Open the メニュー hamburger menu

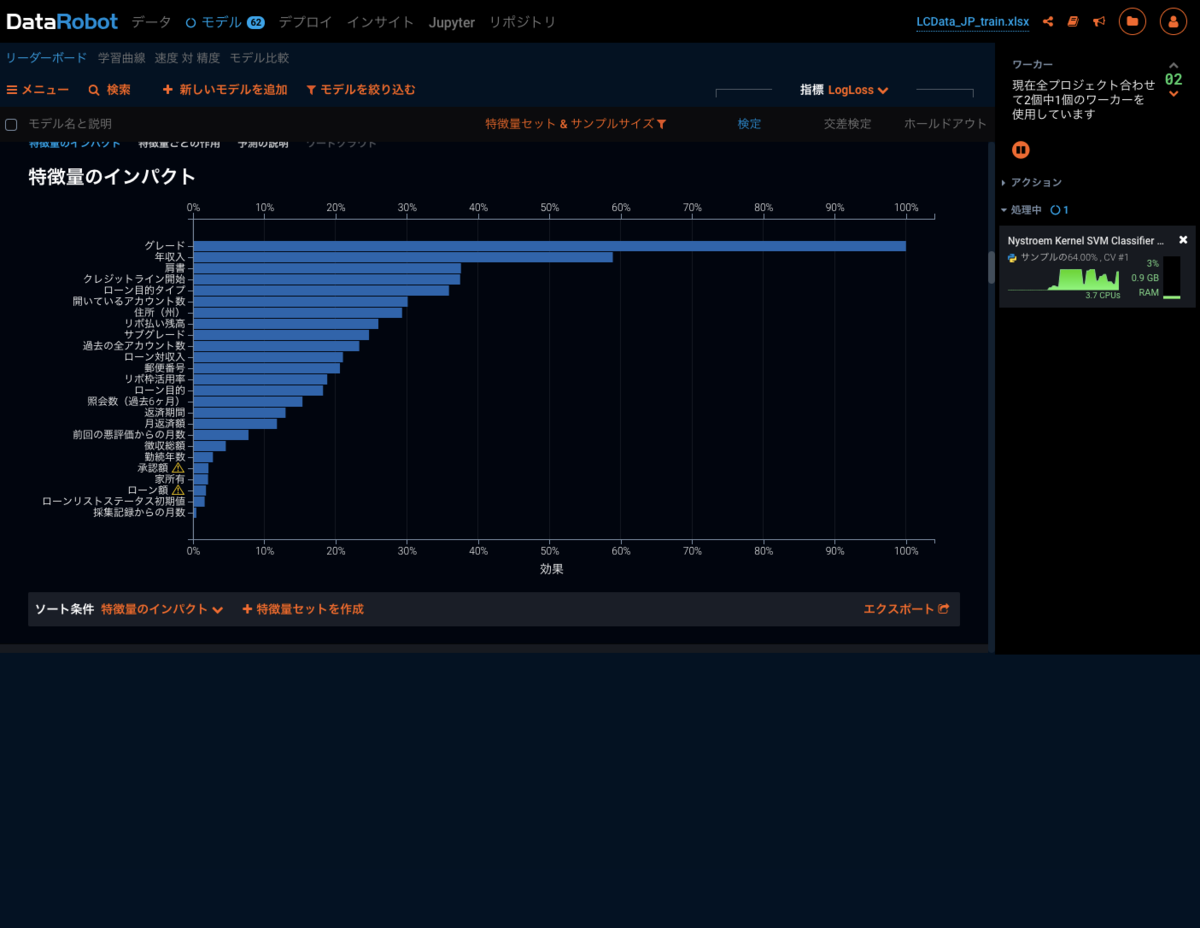coord(38,90)
